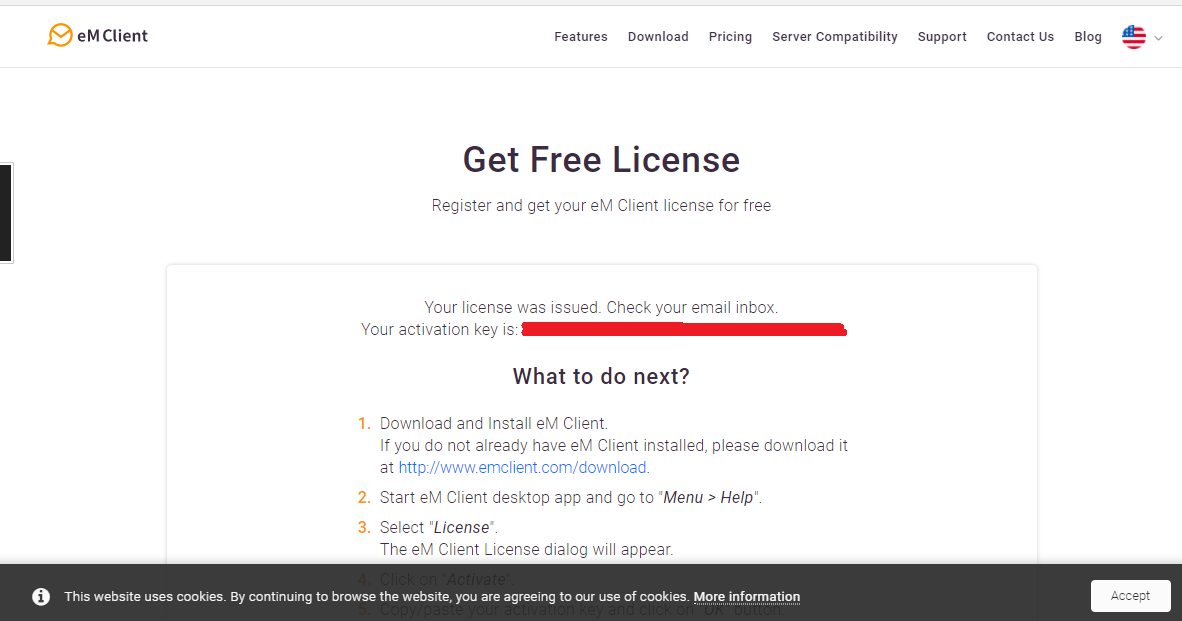Click the US flag language icon

pyautogui.click(x=1134, y=37)
